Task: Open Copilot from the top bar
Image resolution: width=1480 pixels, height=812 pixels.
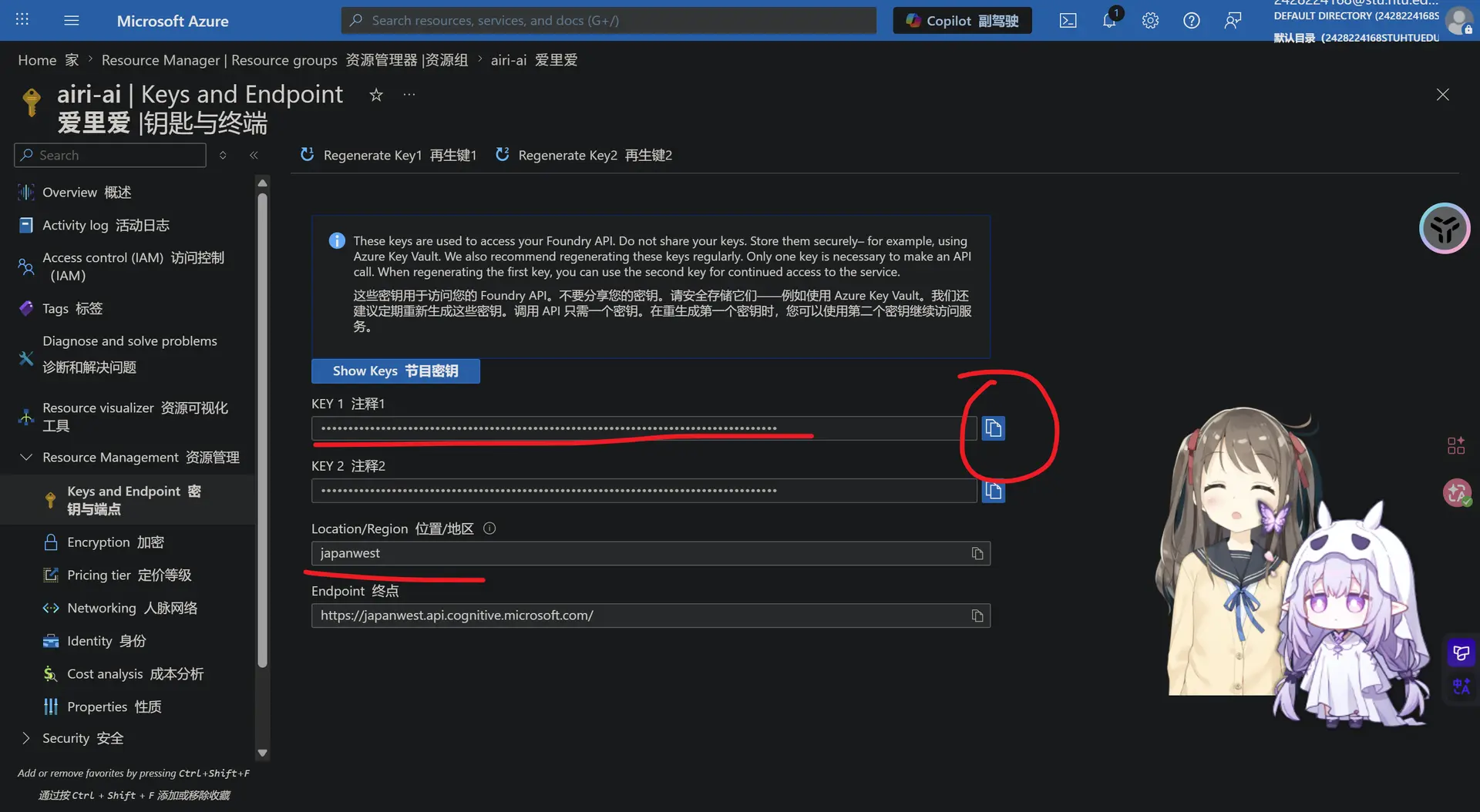Action: coord(962,21)
